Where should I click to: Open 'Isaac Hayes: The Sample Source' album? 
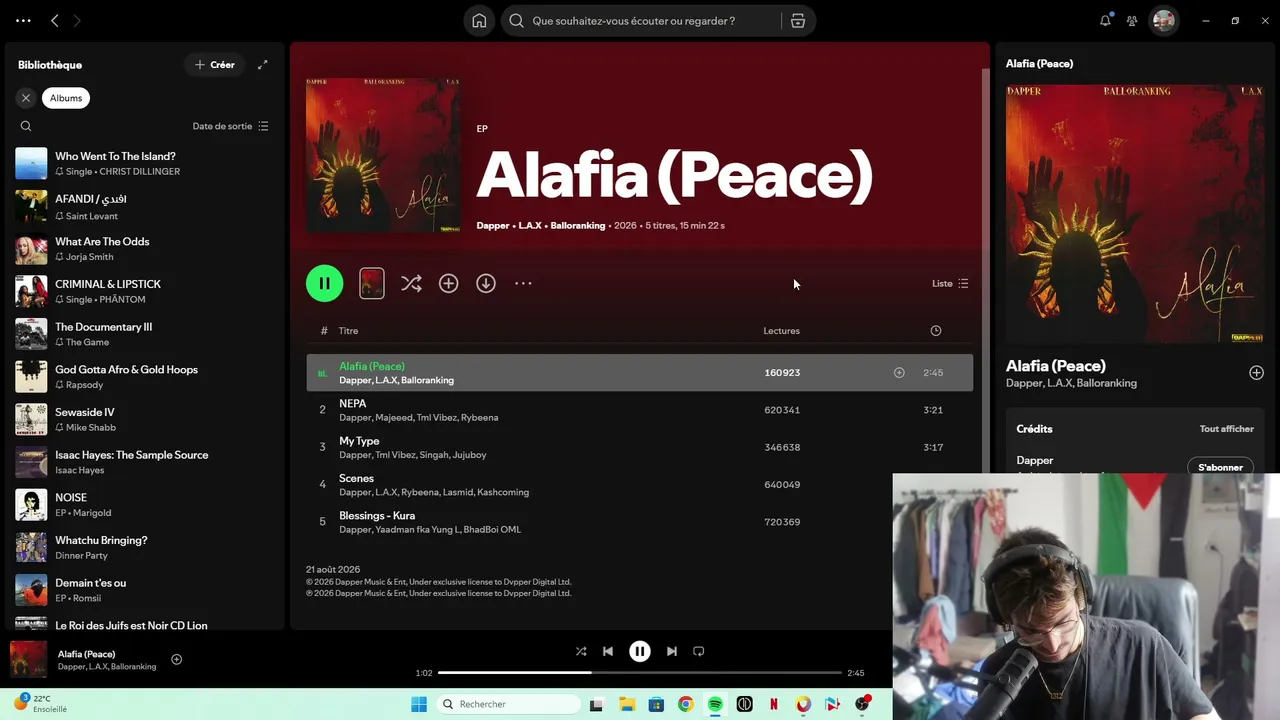tap(143, 462)
